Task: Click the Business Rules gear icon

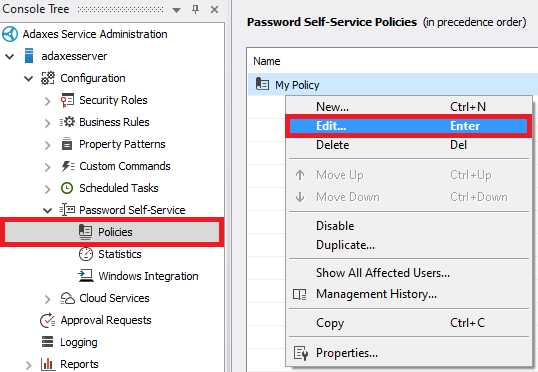Action: 67,122
